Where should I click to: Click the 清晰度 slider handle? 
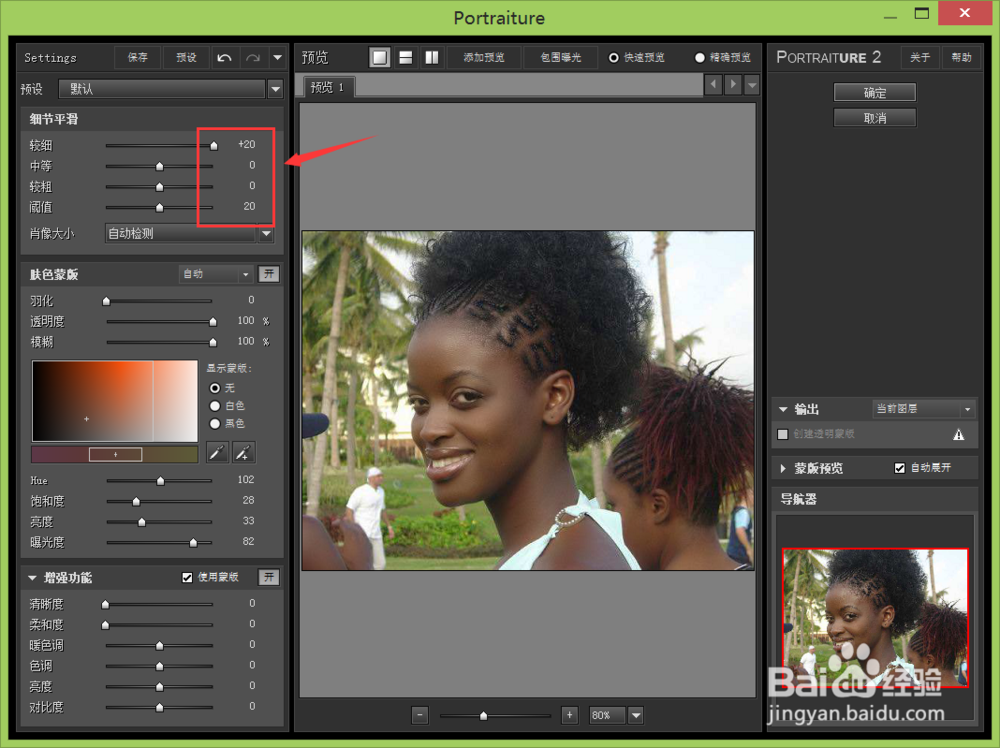coord(105,604)
